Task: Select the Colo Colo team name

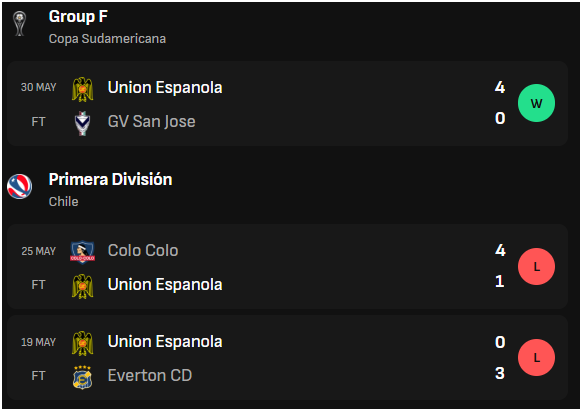Action: point(143,250)
